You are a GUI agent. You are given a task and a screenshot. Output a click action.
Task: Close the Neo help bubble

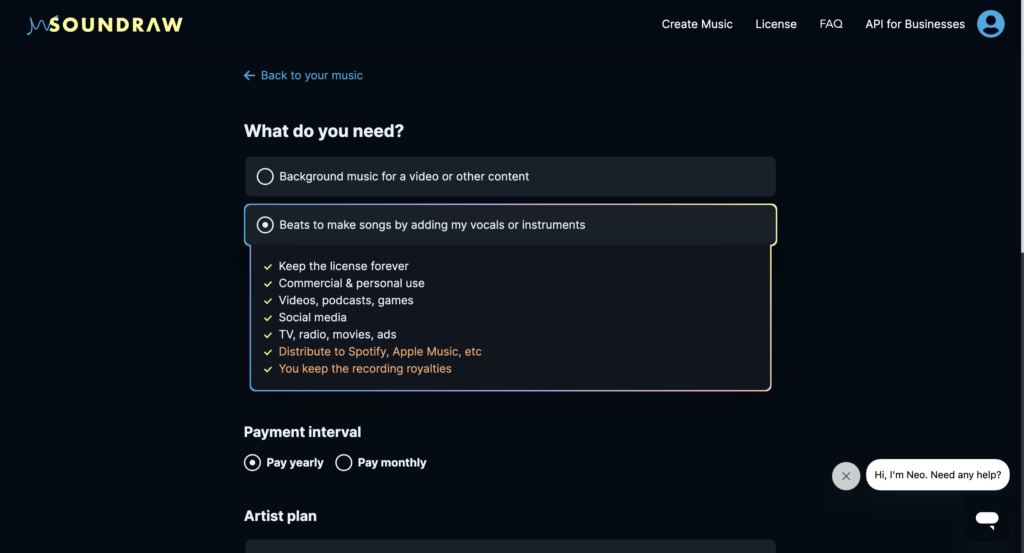846,476
